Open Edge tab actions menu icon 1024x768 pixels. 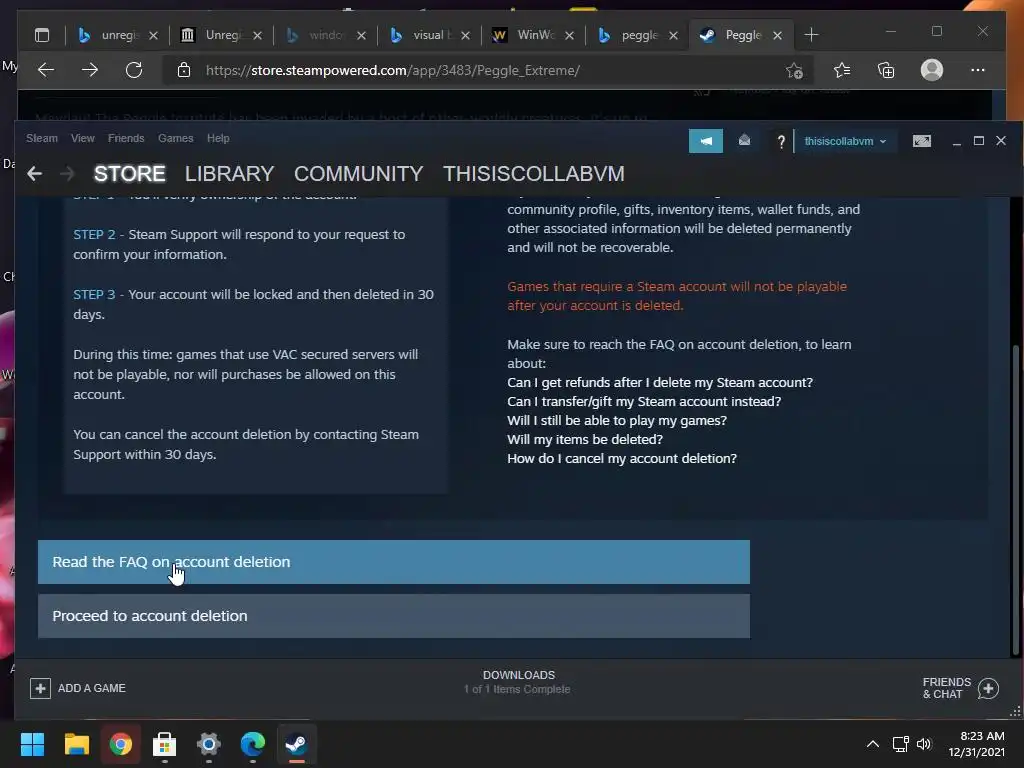point(42,35)
